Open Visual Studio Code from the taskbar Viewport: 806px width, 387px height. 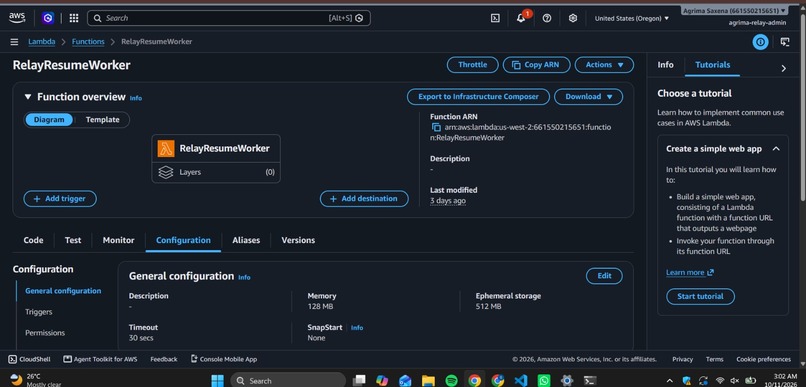point(521,381)
